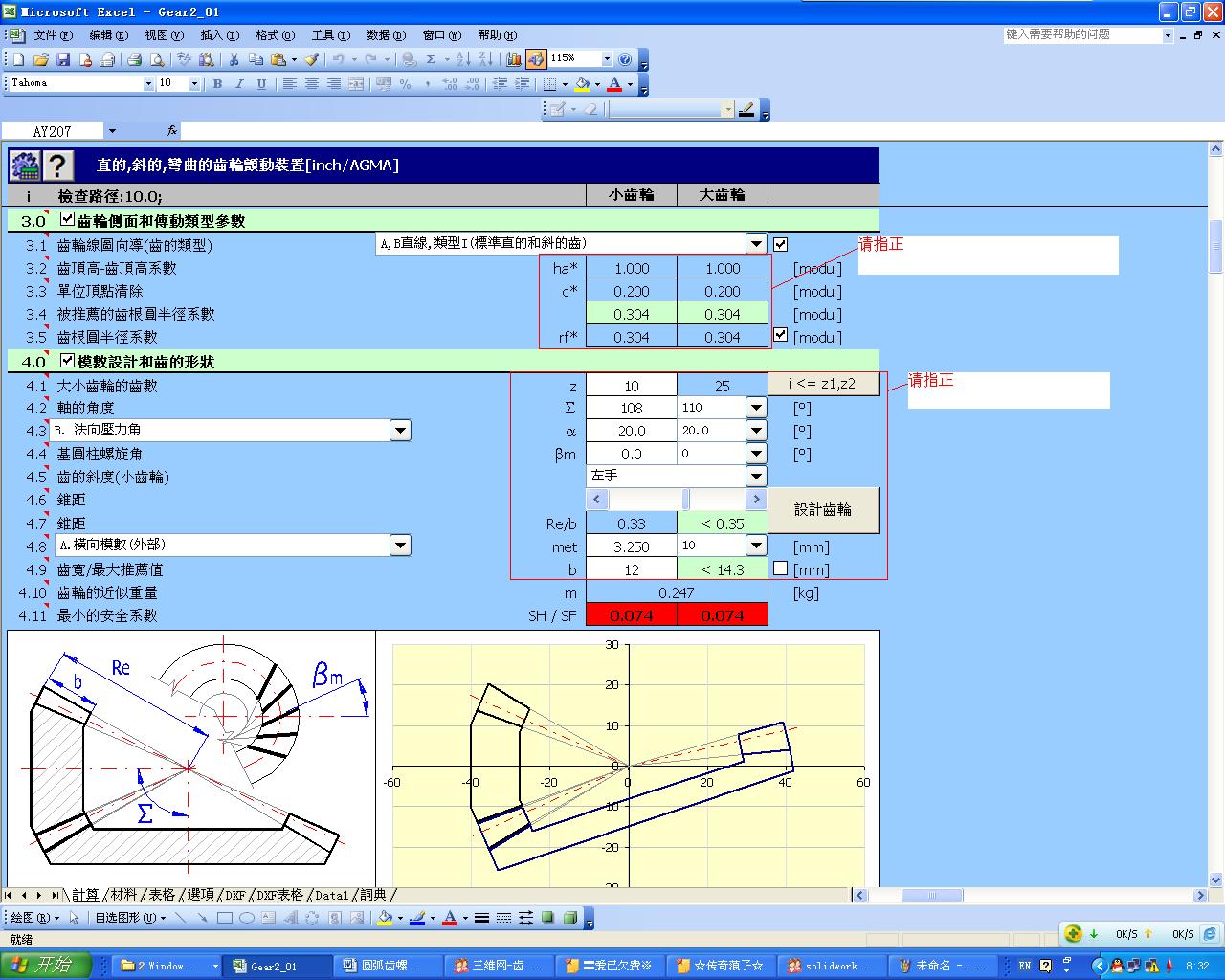Open dropdown for tooth type row 3.1

click(756, 244)
